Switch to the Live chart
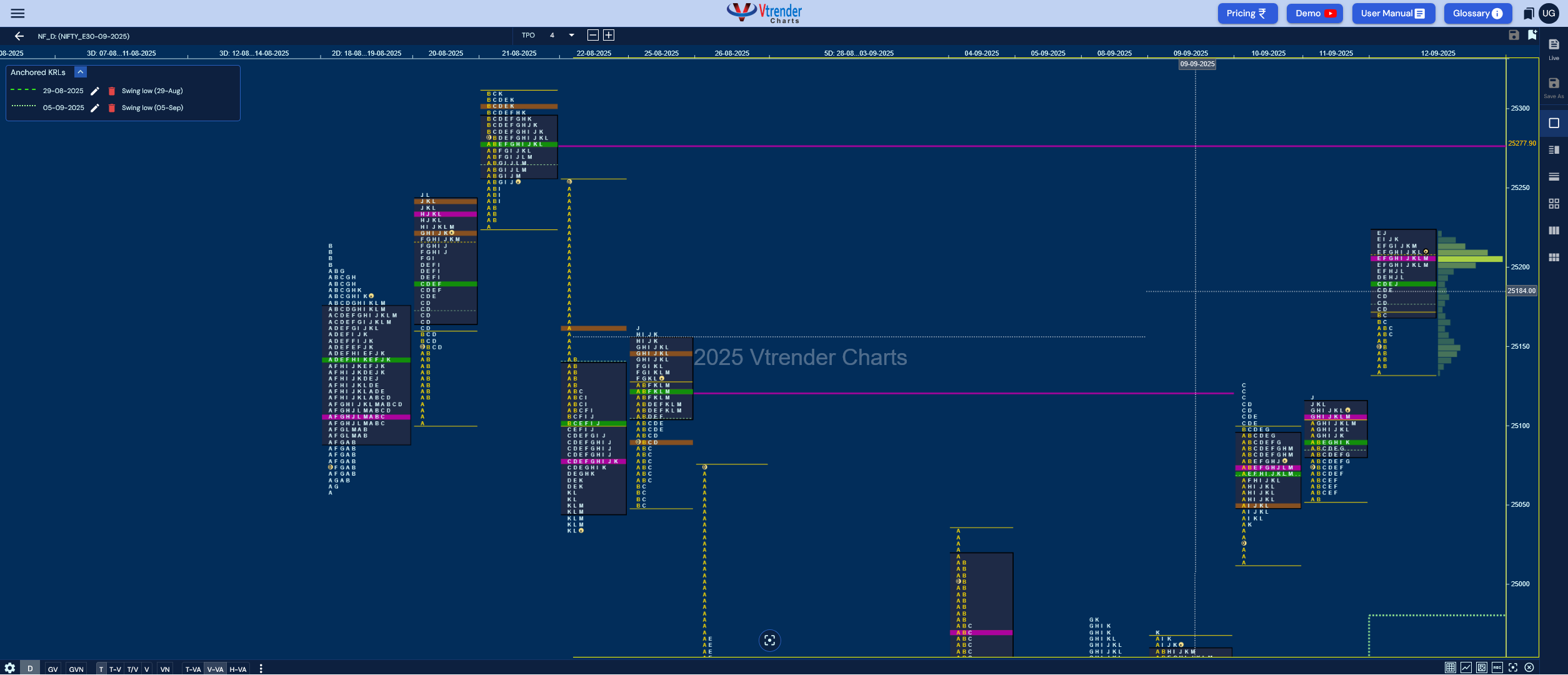1568x675 pixels. click(x=1554, y=49)
